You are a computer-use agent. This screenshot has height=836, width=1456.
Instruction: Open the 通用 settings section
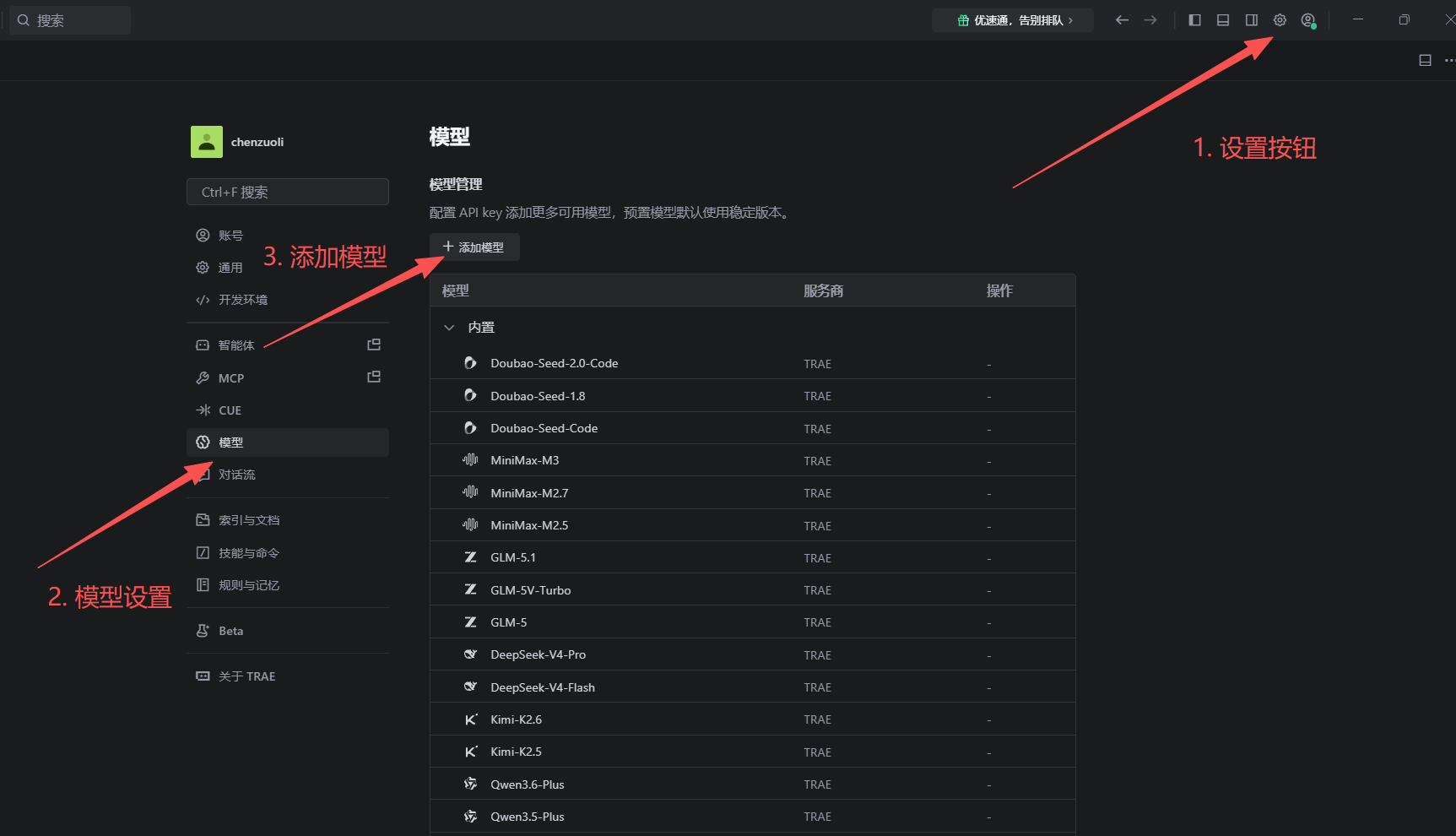click(288, 268)
